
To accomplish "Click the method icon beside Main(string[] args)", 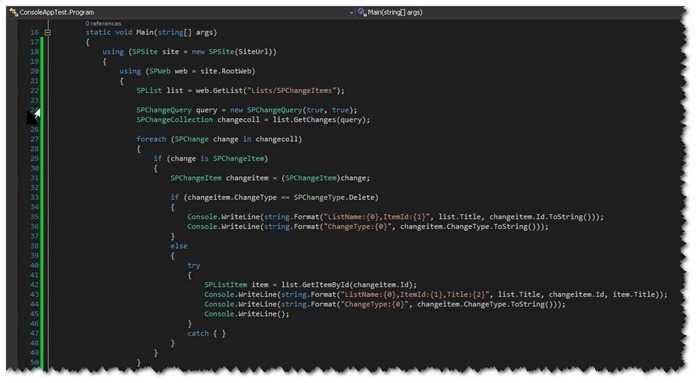I will click(x=362, y=12).
